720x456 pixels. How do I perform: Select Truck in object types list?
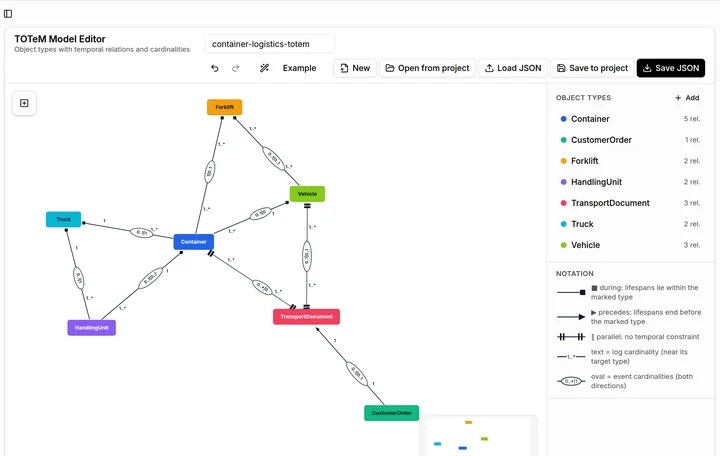(630, 224)
